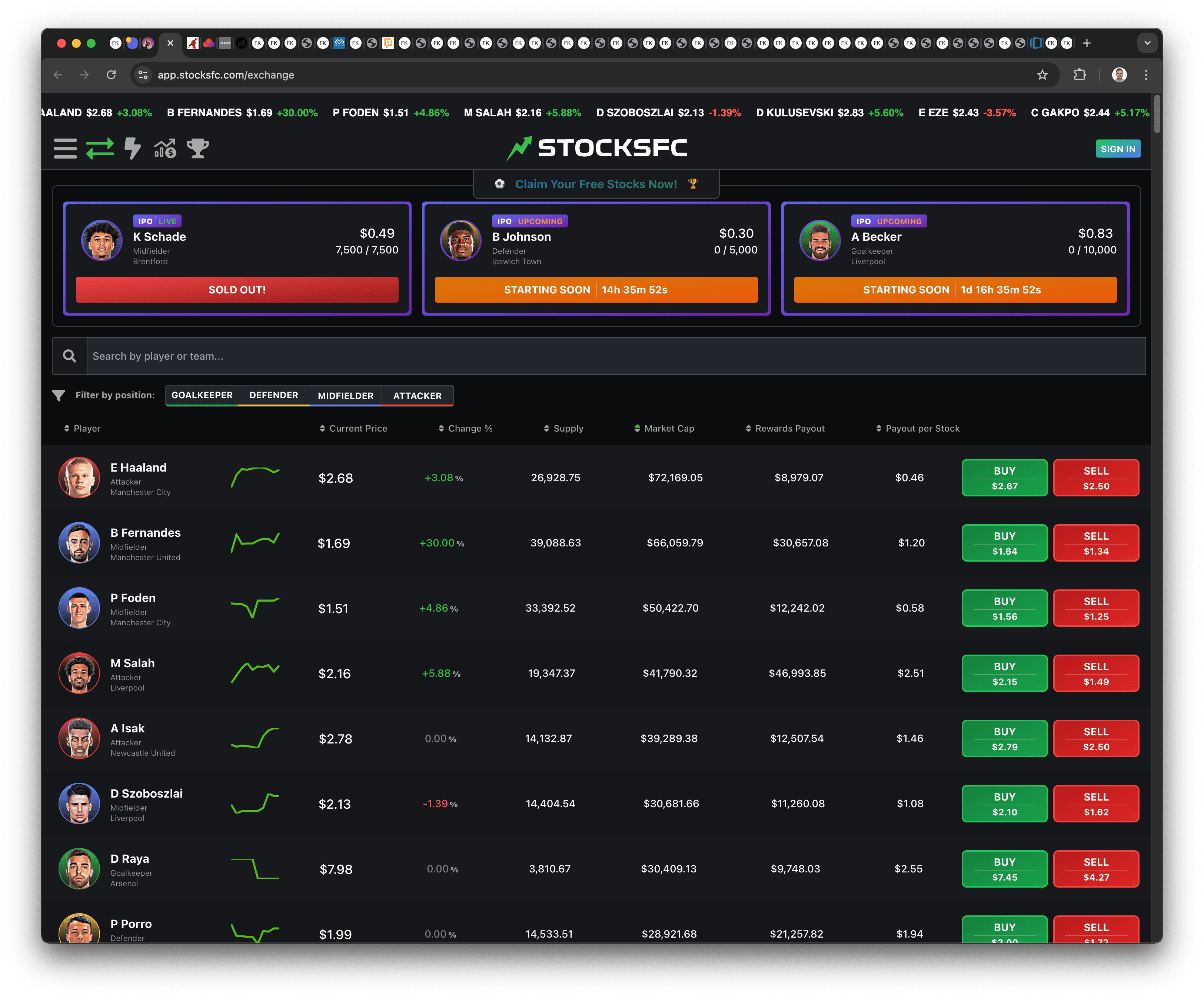
Task: Sort table by Rewards Payout
Action: [x=785, y=428]
